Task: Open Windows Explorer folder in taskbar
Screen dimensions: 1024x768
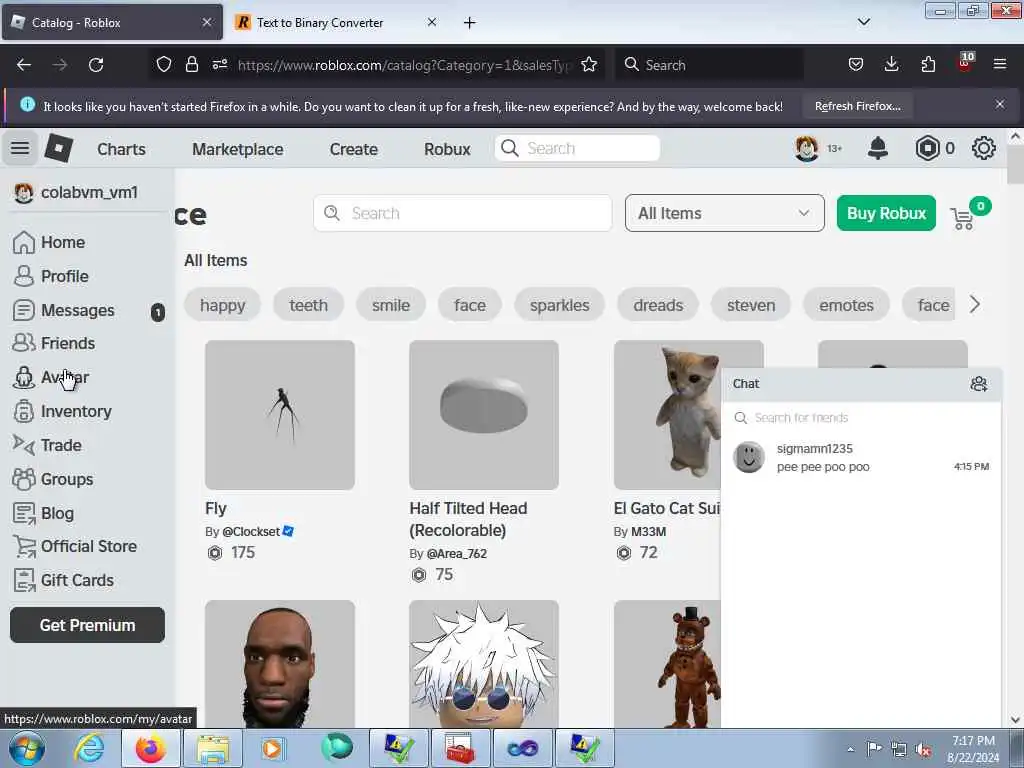Action: (213, 748)
